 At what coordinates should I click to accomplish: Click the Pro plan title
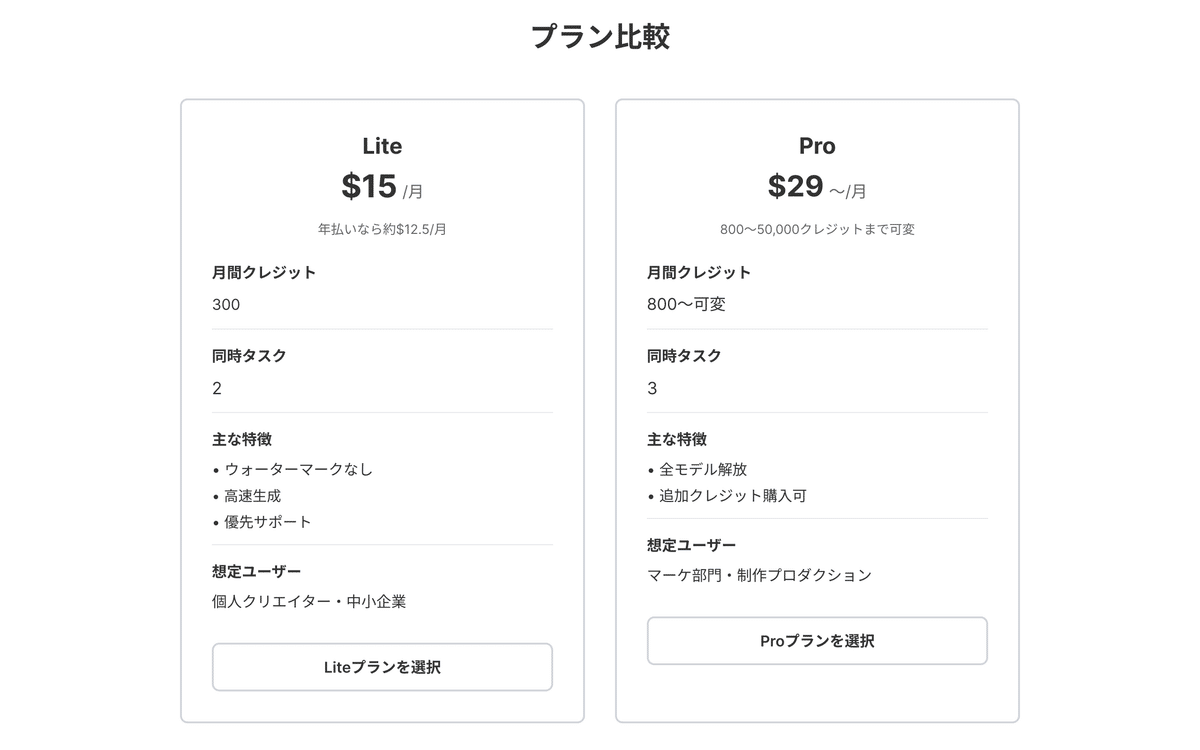coord(817,146)
